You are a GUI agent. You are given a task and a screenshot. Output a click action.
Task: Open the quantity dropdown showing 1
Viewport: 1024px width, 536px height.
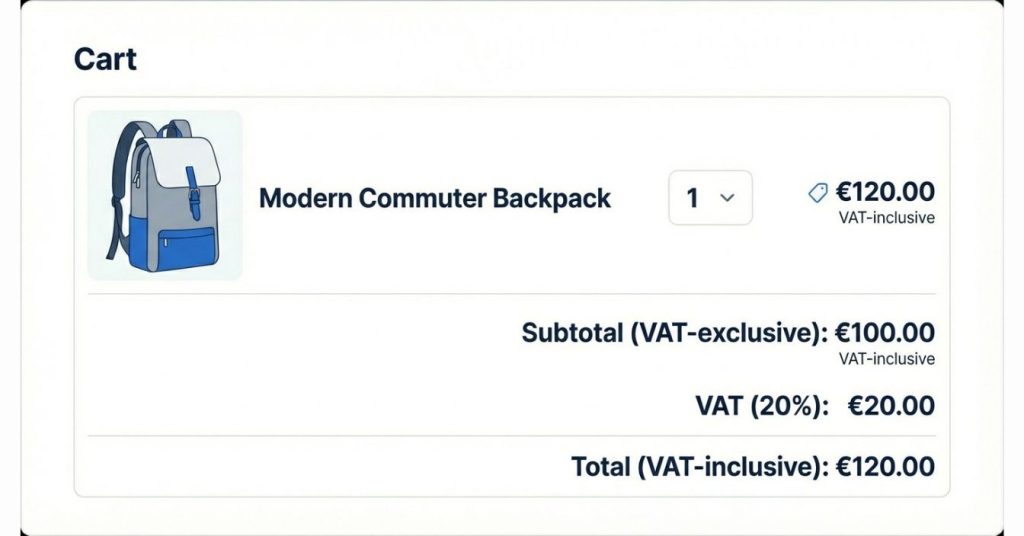click(710, 198)
